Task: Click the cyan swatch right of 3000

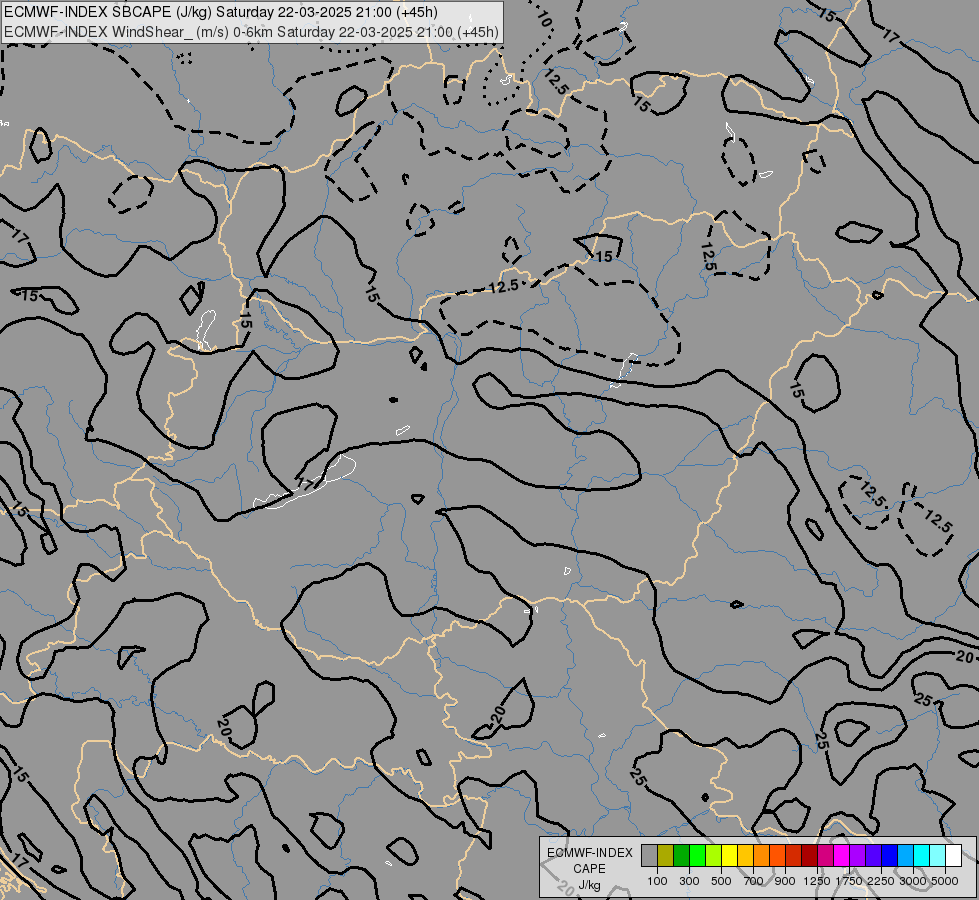Action: pyautogui.click(x=922, y=856)
